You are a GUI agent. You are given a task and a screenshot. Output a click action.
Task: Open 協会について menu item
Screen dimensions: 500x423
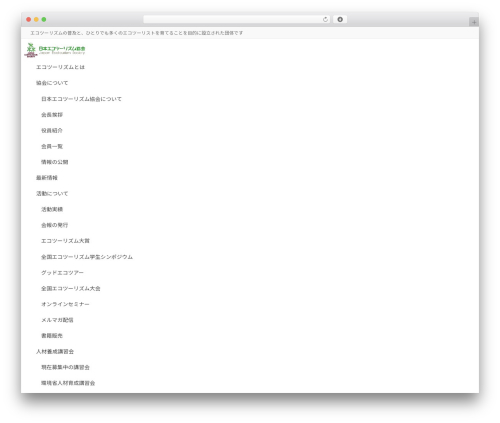tap(52, 83)
